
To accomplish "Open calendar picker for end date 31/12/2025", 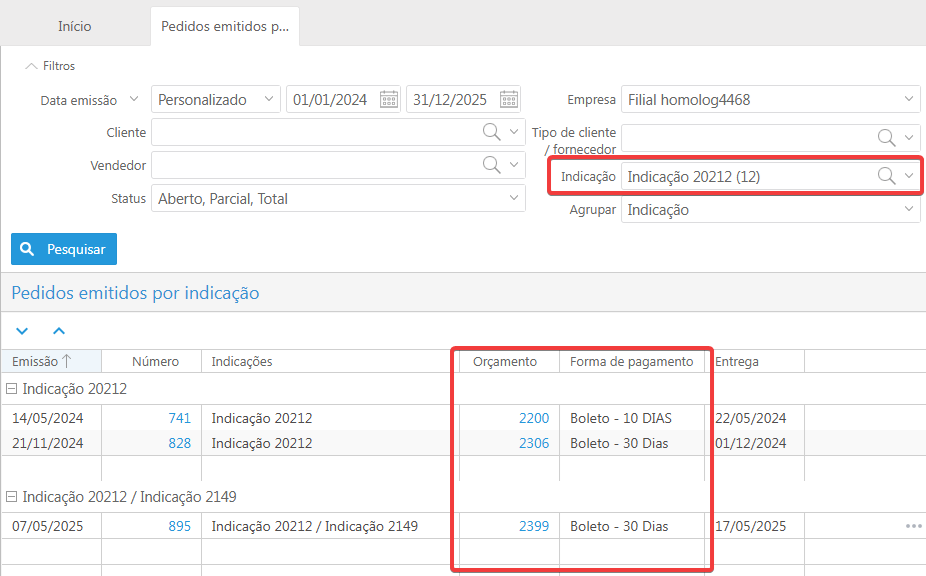I will [509, 99].
